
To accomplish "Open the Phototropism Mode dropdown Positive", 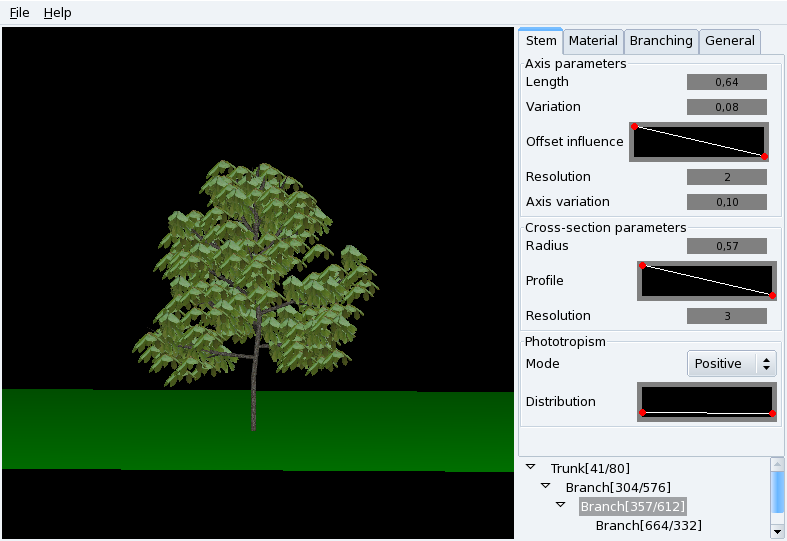I will pos(731,363).
